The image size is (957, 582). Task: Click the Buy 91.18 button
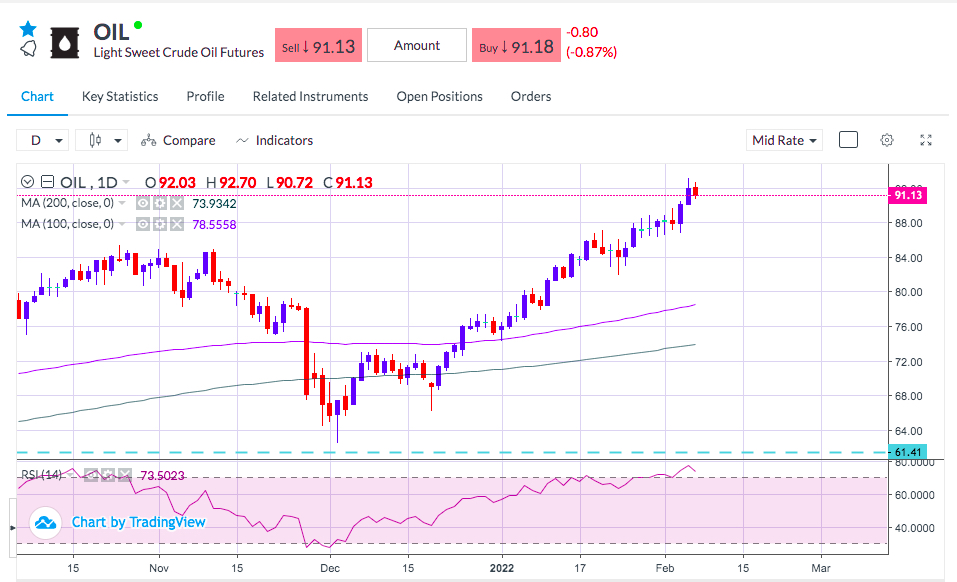[x=516, y=45]
